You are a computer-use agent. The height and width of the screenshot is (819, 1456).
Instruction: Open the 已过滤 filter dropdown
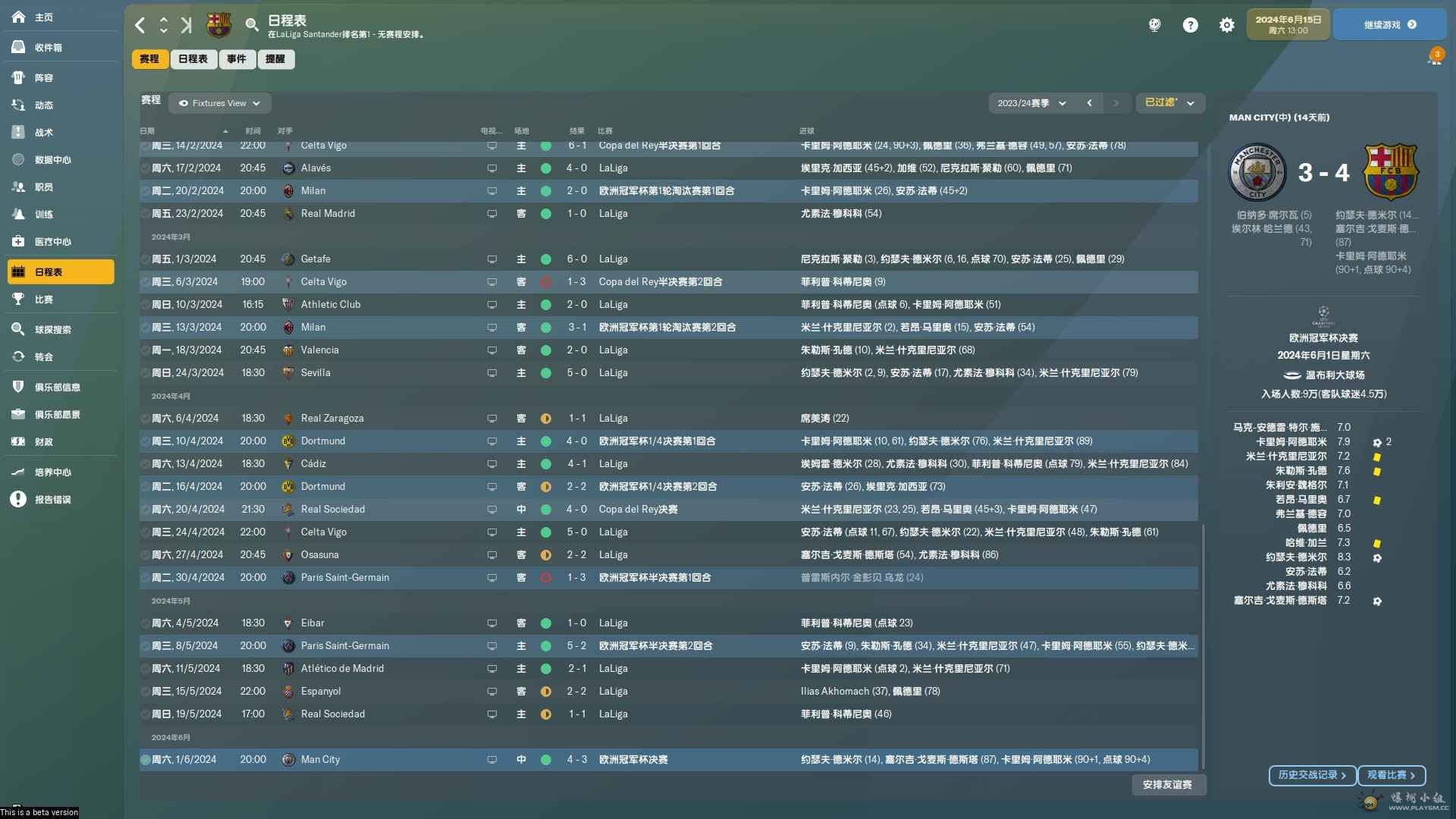tap(1170, 103)
